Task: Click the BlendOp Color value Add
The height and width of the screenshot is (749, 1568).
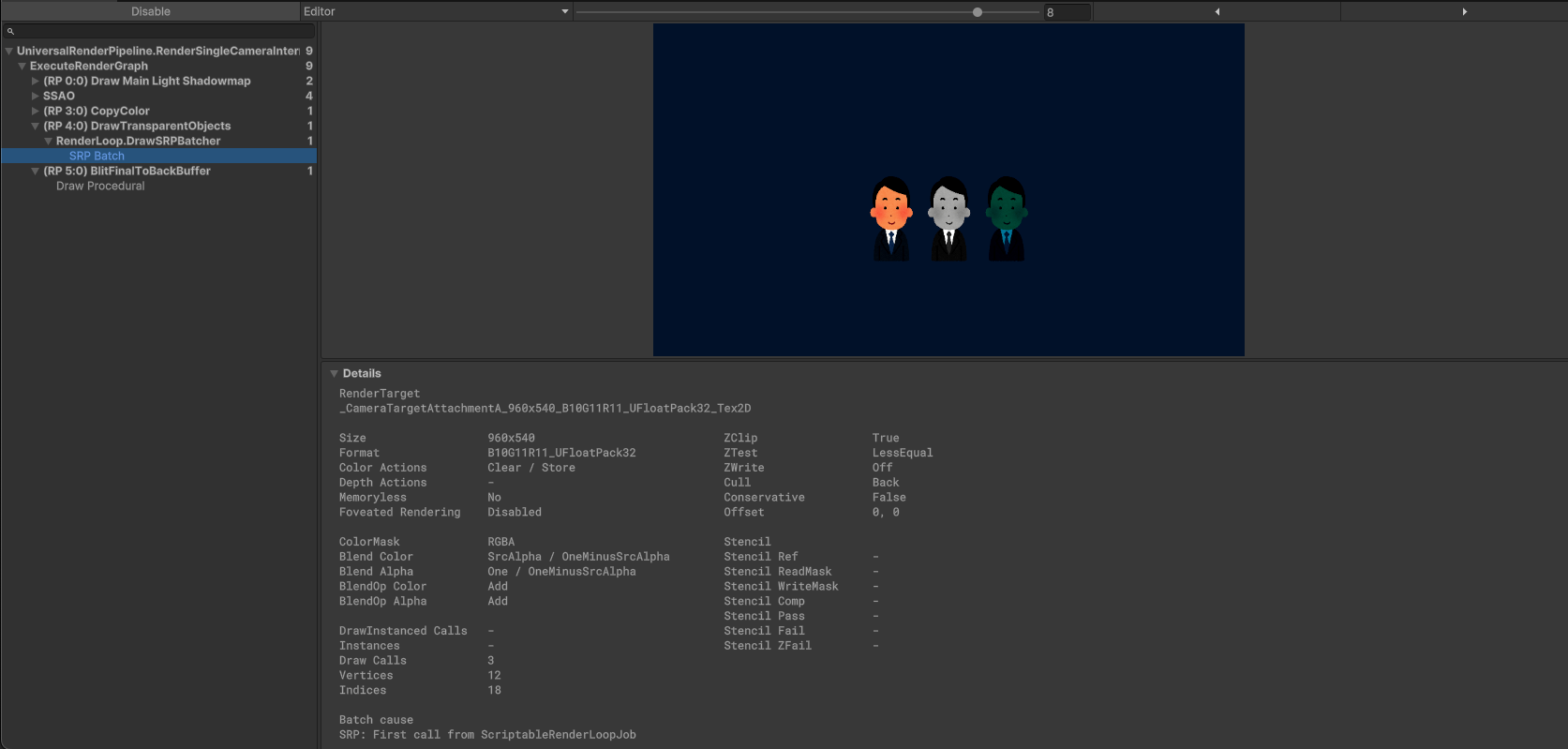Action: 498,587
